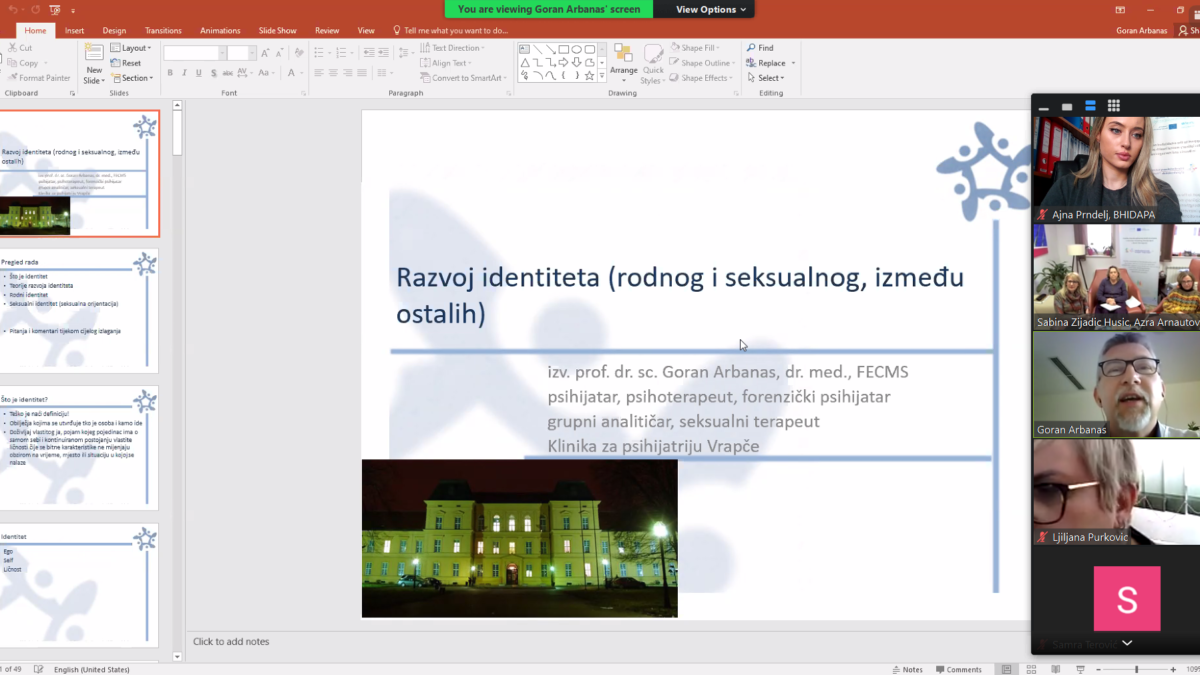Click the Convert to SmartArt icon
This screenshot has height=675, width=1200.
click(425, 78)
